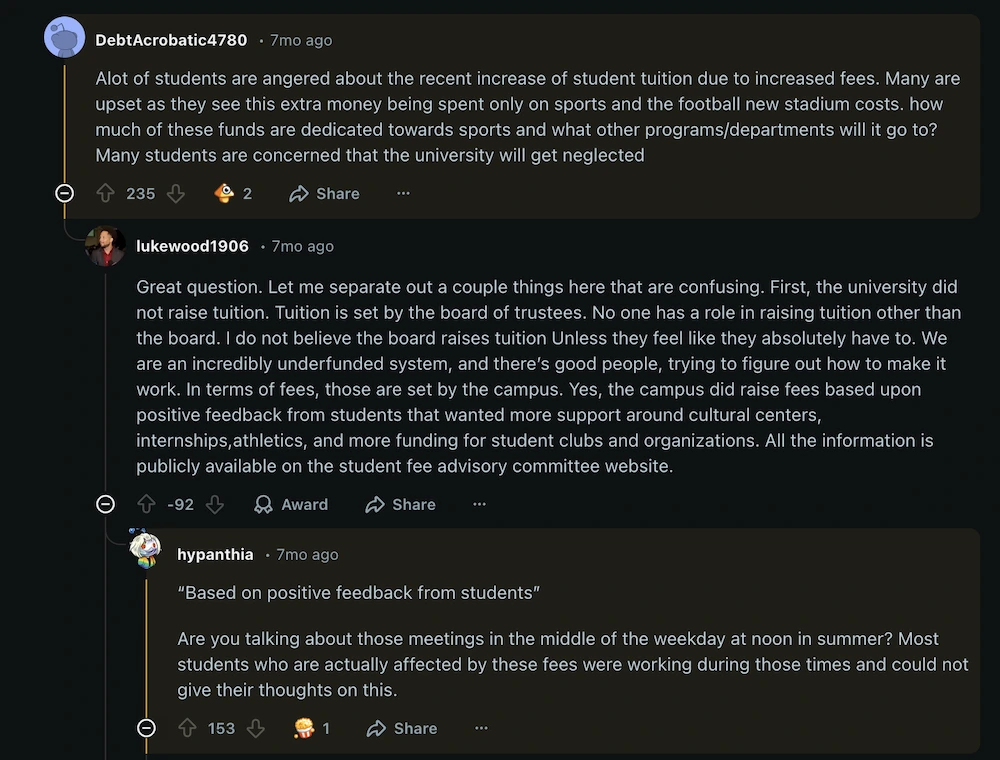
Task: Upvote DebtAcrobatic4780's post
Action: [106, 193]
